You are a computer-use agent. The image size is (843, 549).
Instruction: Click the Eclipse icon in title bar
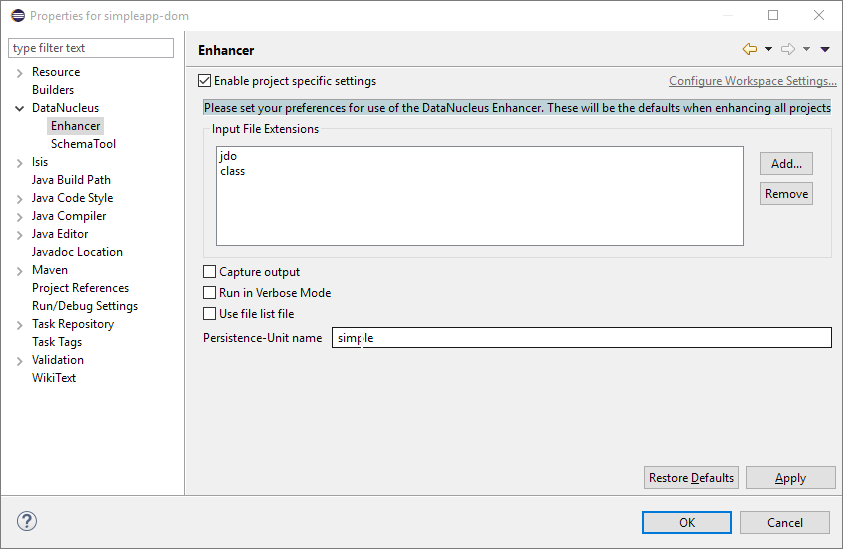click(x=18, y=16)
